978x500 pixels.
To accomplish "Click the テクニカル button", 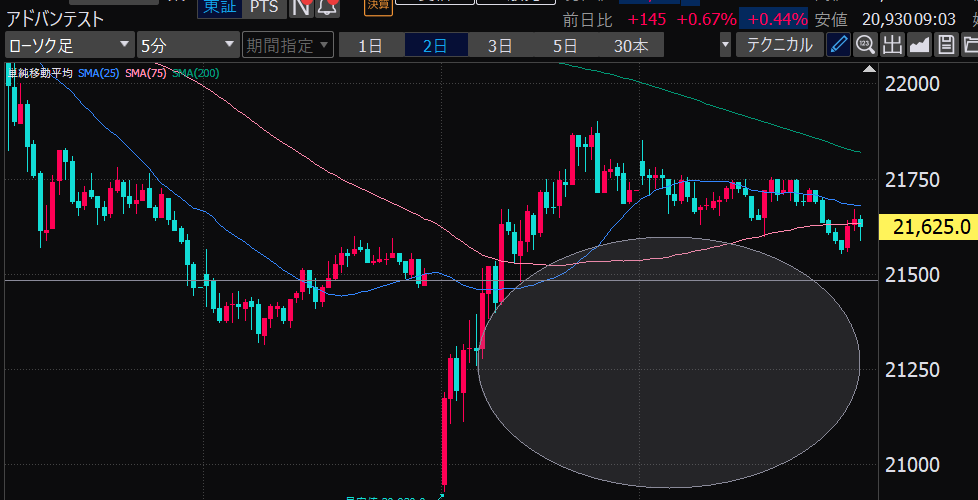I will click(780, 45).
